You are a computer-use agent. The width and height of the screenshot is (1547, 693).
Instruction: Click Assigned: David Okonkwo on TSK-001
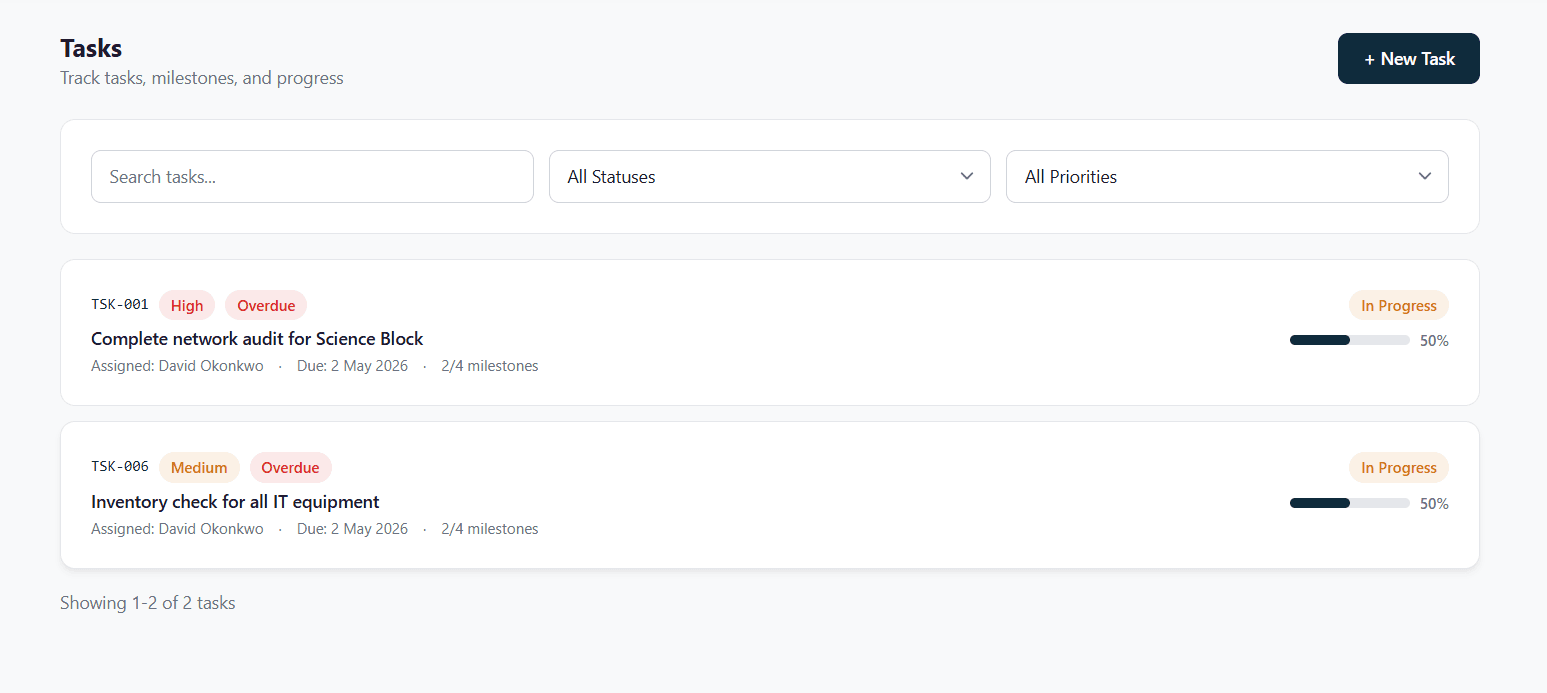tap(177, 366)
